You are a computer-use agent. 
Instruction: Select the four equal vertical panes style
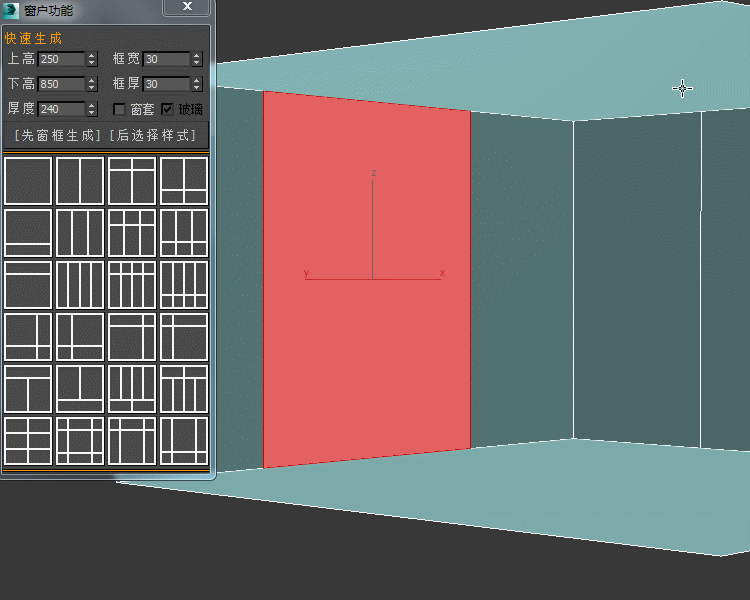(x=80, y=285)
